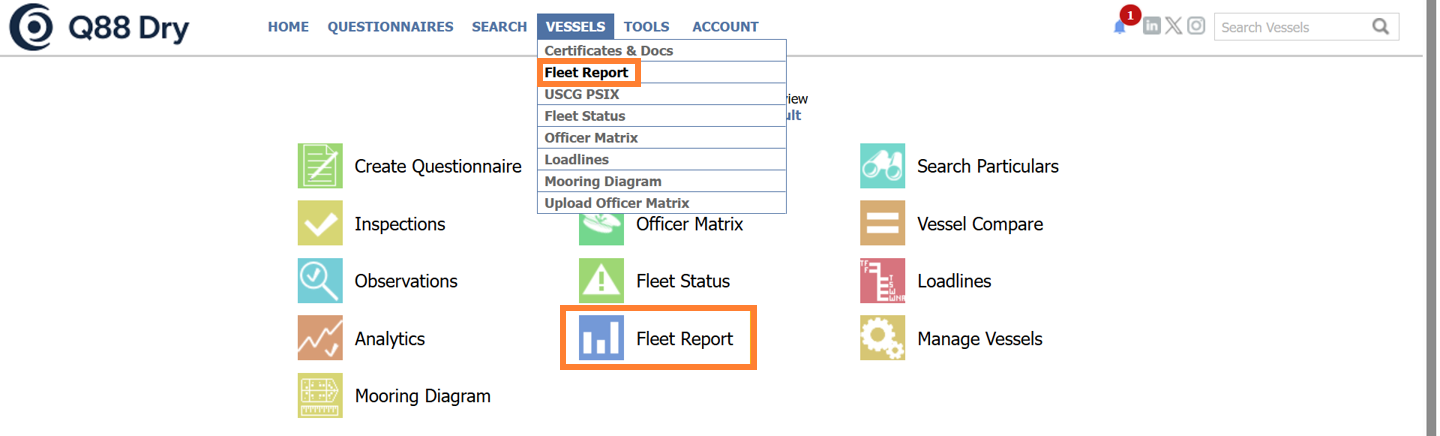Screen dimensions: 1440x436
Task: Click the Fleet Status warning icon
Action: coord(601,281)
